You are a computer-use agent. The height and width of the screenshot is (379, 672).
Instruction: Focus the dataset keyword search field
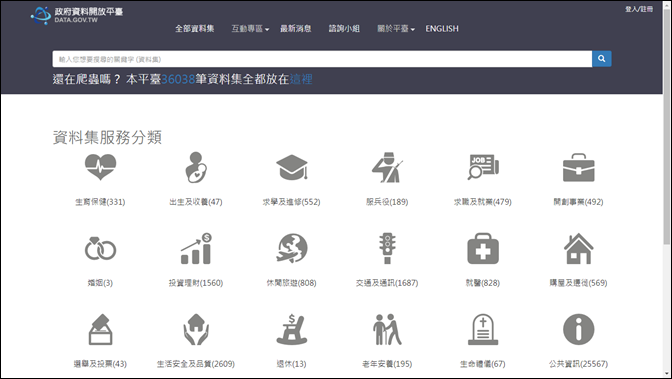click(322, 59)
